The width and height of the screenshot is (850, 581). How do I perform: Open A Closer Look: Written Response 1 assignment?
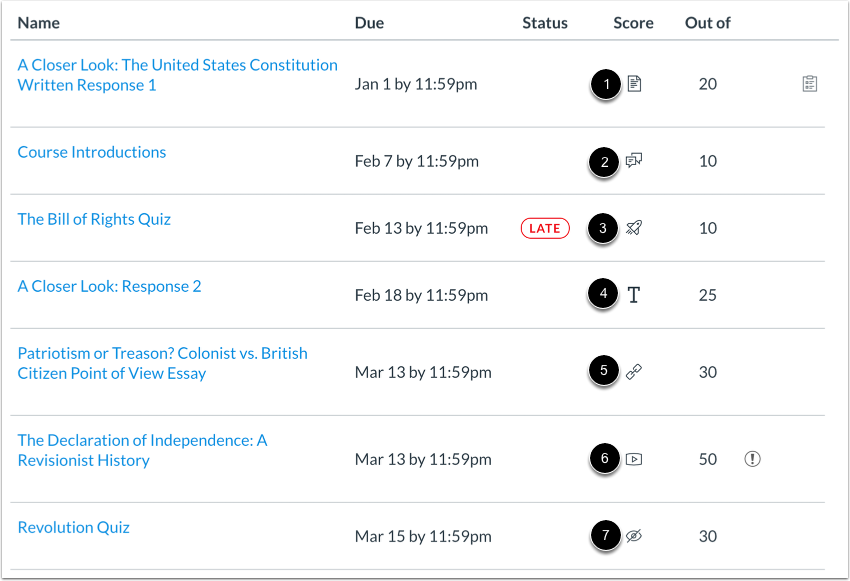point(177,75)
